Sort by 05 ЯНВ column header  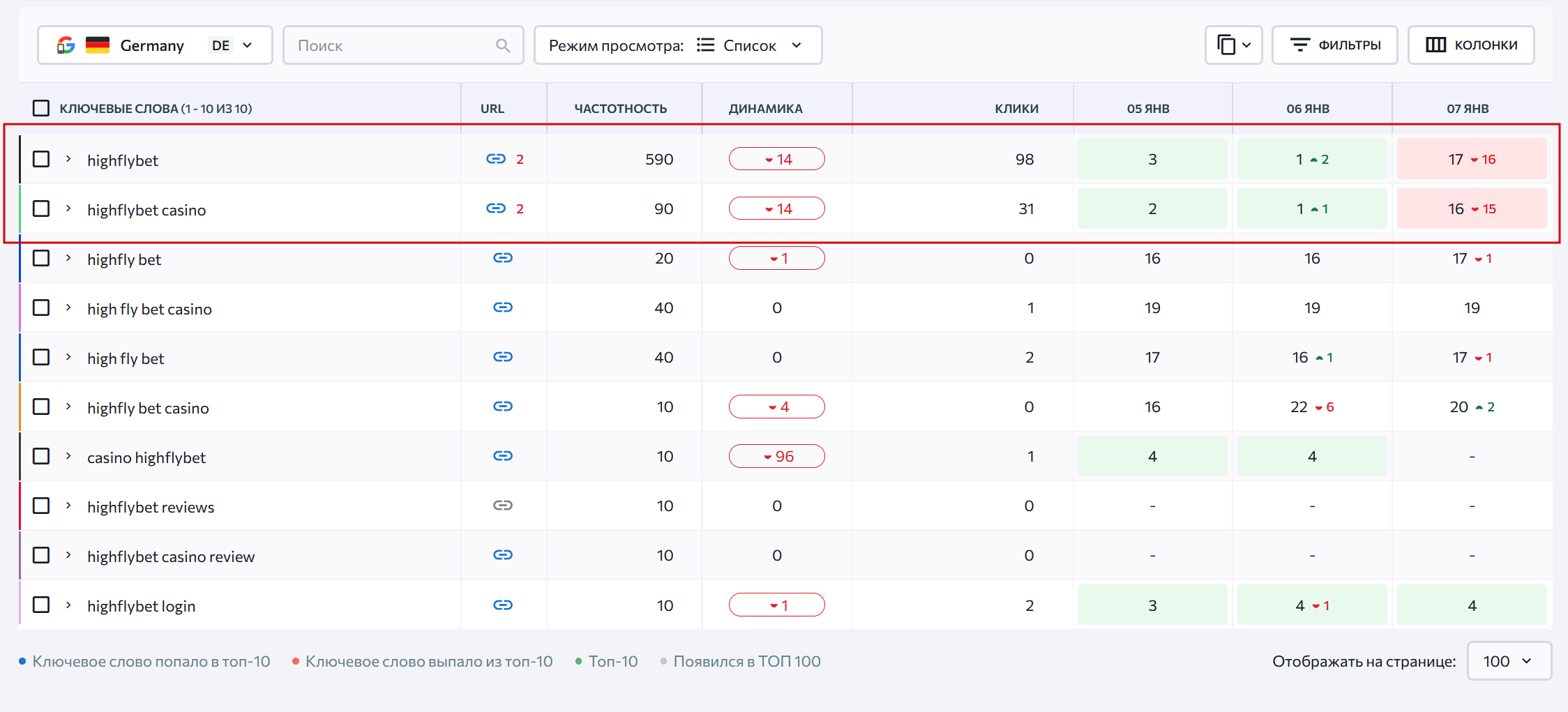tap(1148, 109)
